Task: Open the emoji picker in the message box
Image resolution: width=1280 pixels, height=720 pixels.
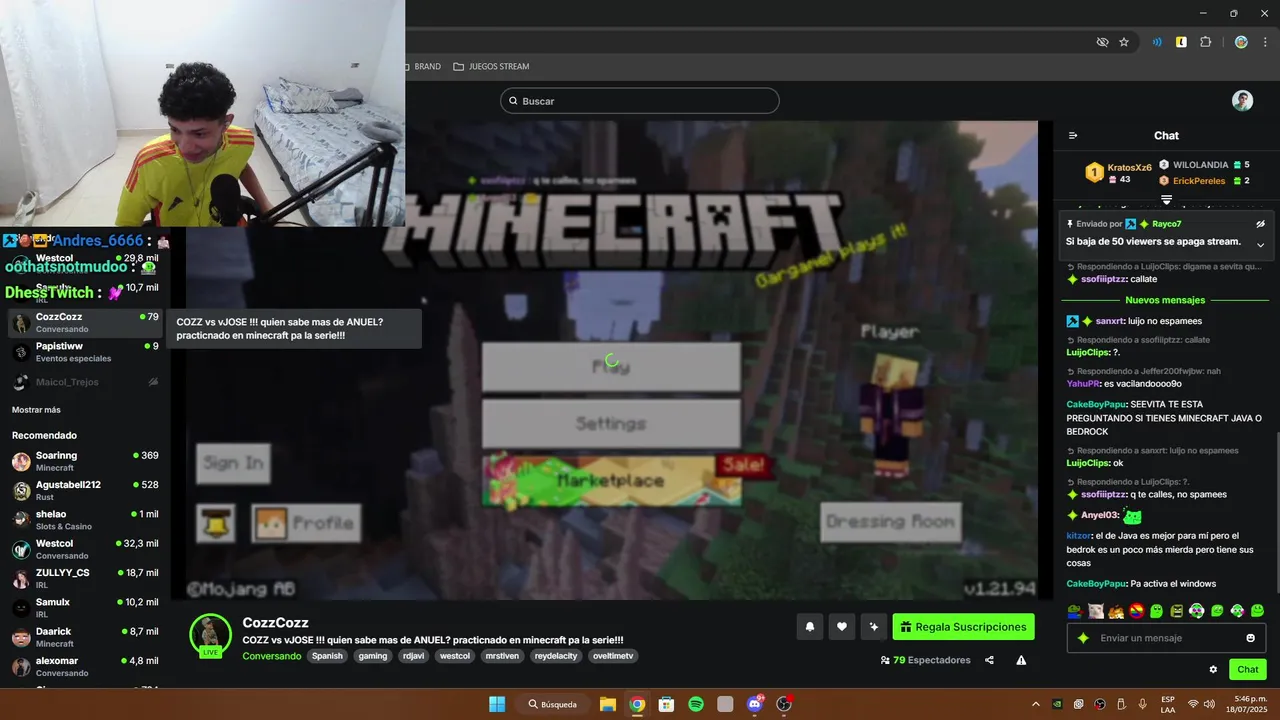Action: (1250, 638)
